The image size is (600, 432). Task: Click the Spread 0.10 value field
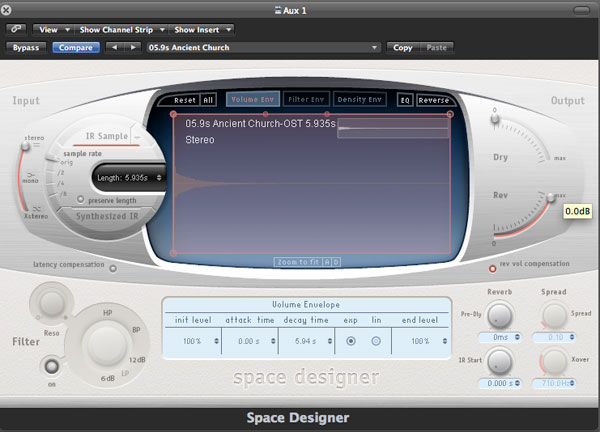554,337
